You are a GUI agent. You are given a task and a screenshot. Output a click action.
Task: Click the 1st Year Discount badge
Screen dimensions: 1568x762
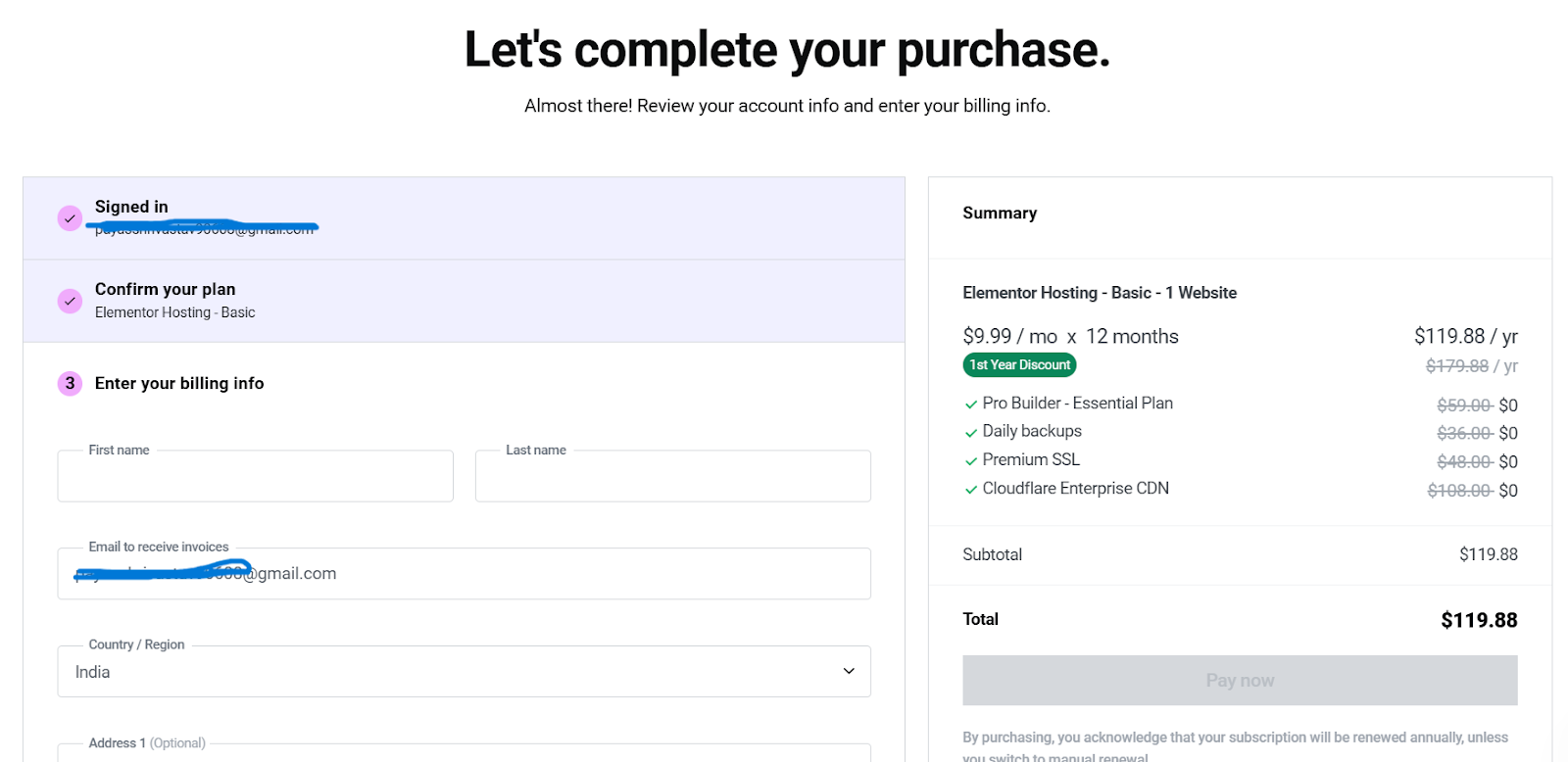(x=1019, y=365)
